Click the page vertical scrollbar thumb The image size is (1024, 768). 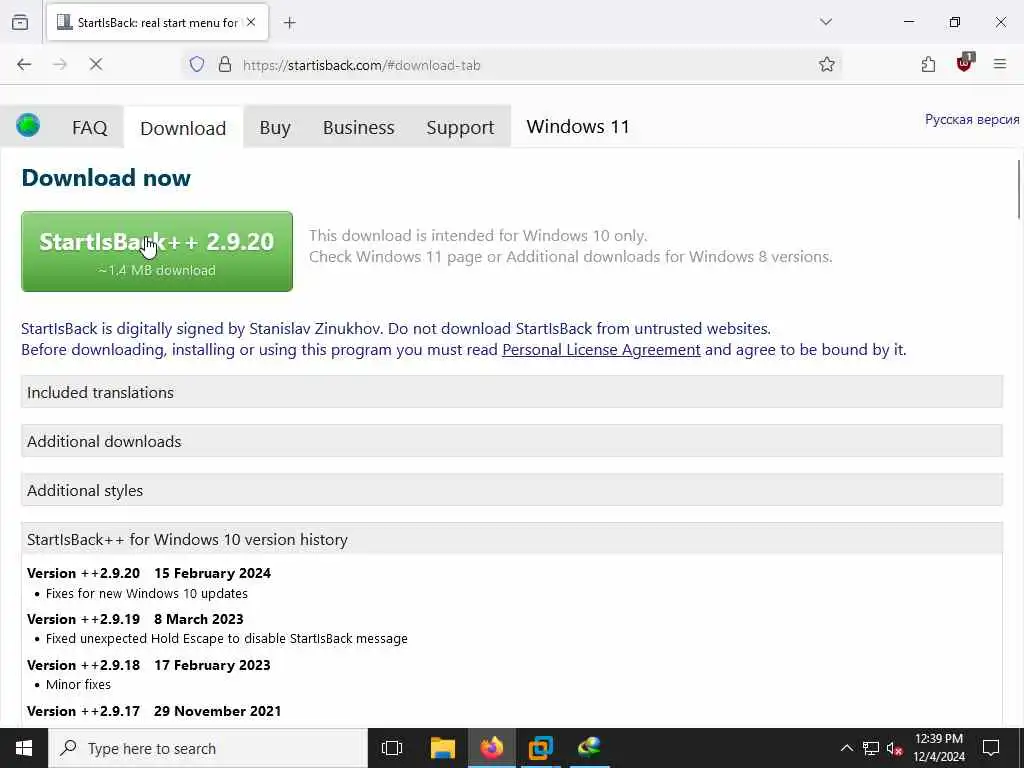click(x=1019, y=189)
